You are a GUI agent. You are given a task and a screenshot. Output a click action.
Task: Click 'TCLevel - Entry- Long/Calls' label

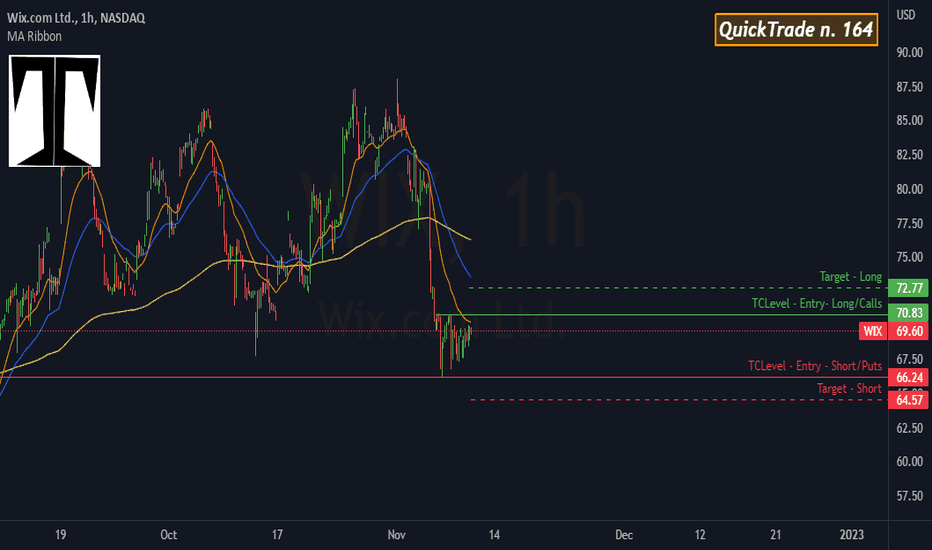(x=817, y=304)
